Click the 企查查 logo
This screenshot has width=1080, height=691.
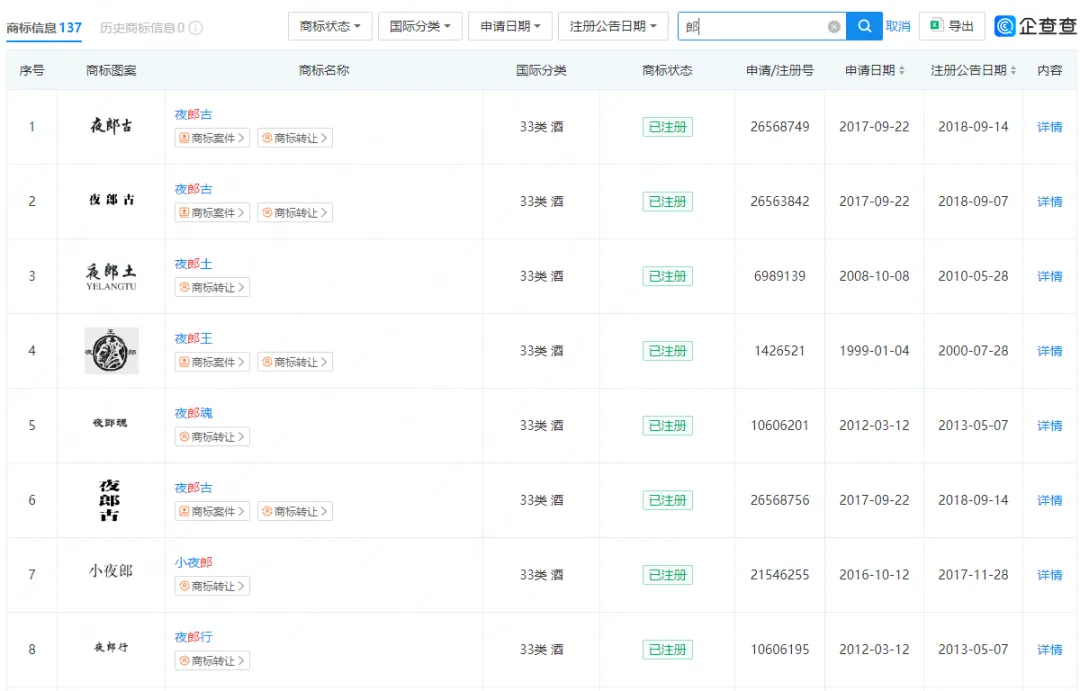[1035, 26]
